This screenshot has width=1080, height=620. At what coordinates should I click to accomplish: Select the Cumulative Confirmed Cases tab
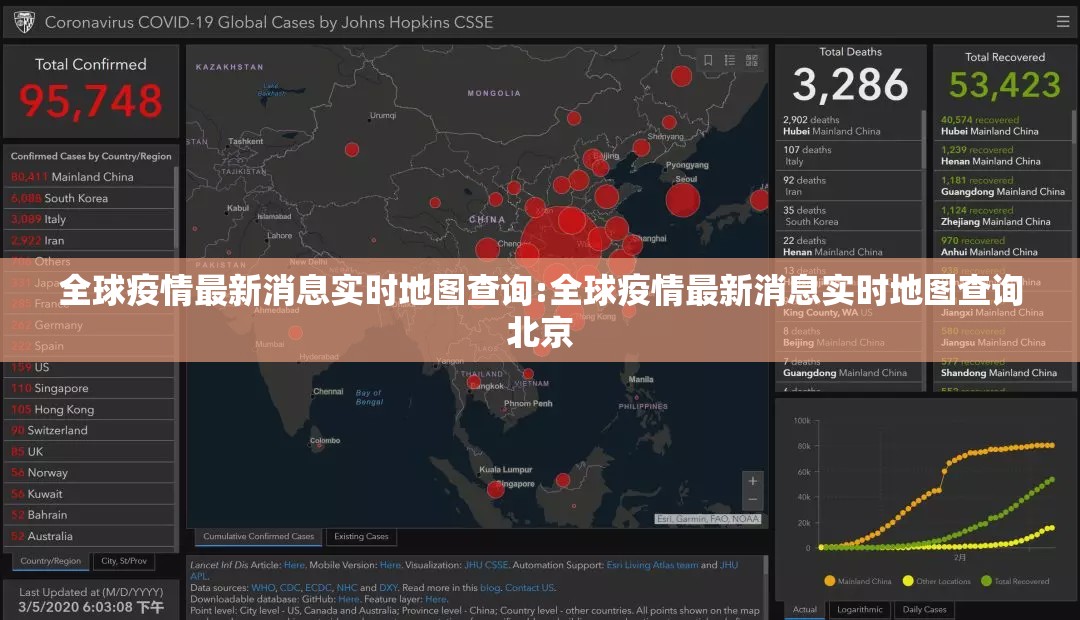[x=258, y=537]
